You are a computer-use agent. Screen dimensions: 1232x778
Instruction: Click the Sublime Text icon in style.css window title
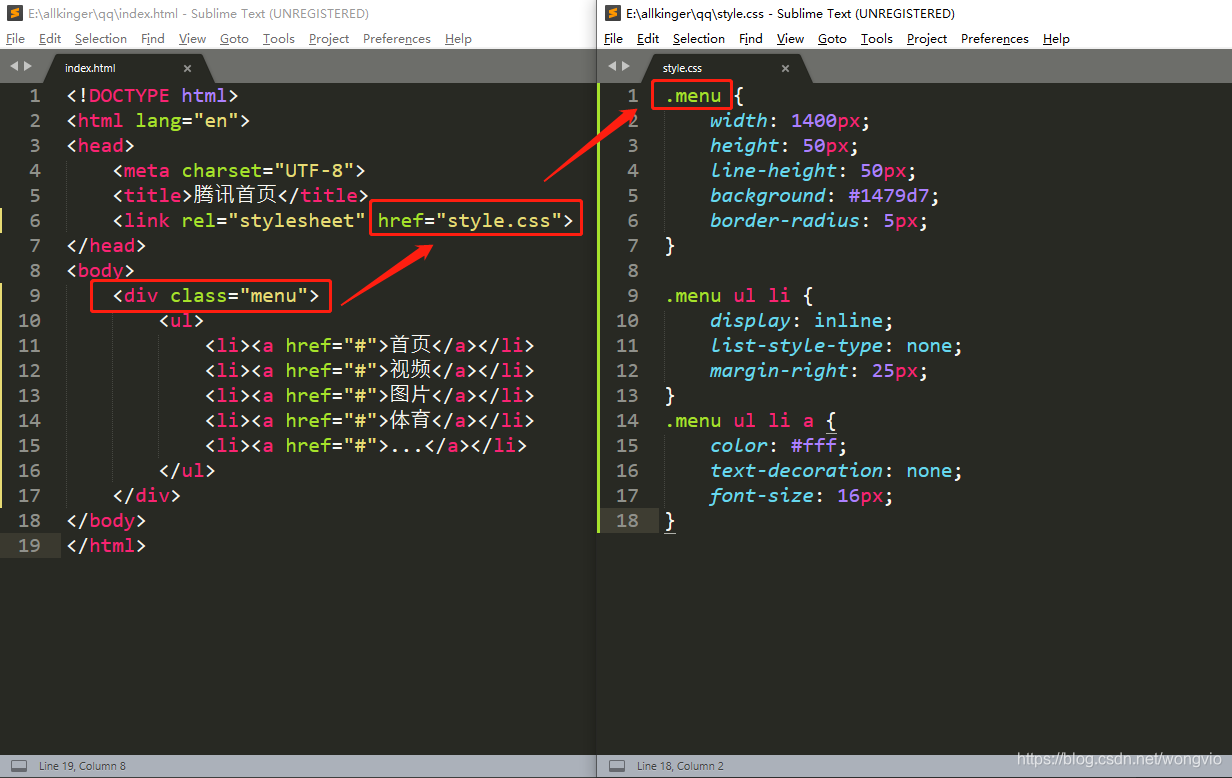click(x=613, y=14)
